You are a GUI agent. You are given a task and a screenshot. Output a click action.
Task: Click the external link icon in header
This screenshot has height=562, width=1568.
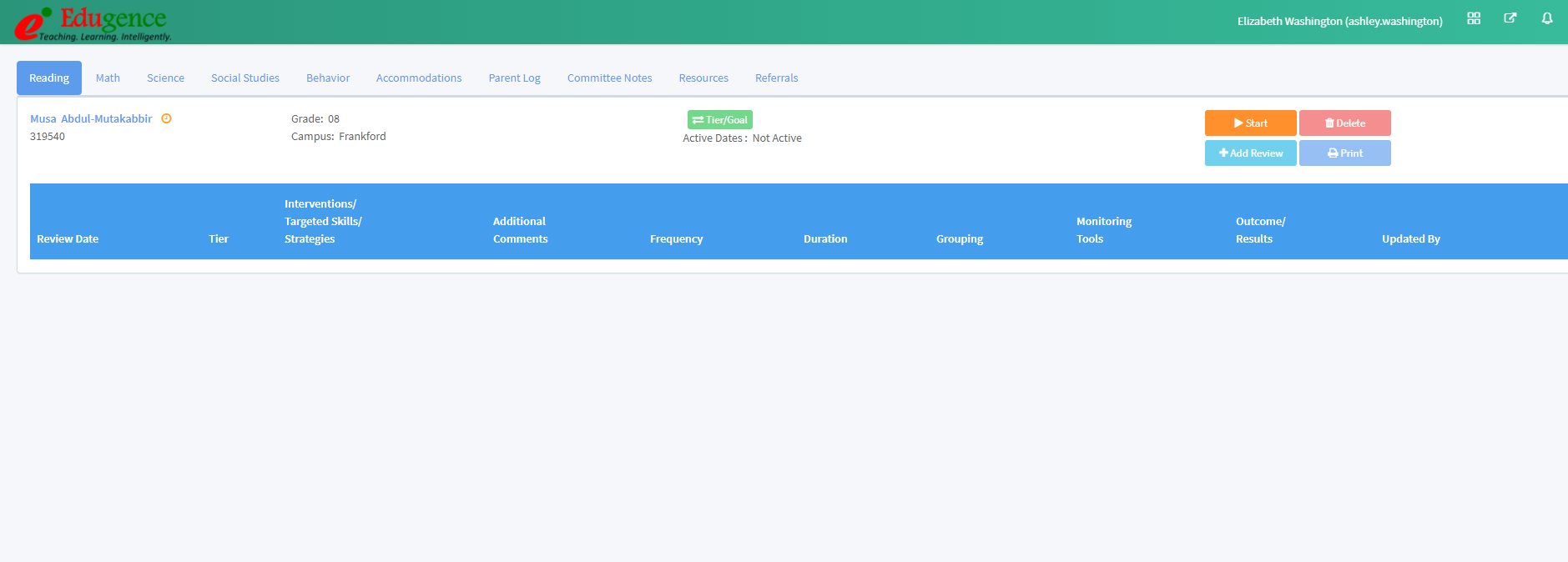click(1510, 18)
